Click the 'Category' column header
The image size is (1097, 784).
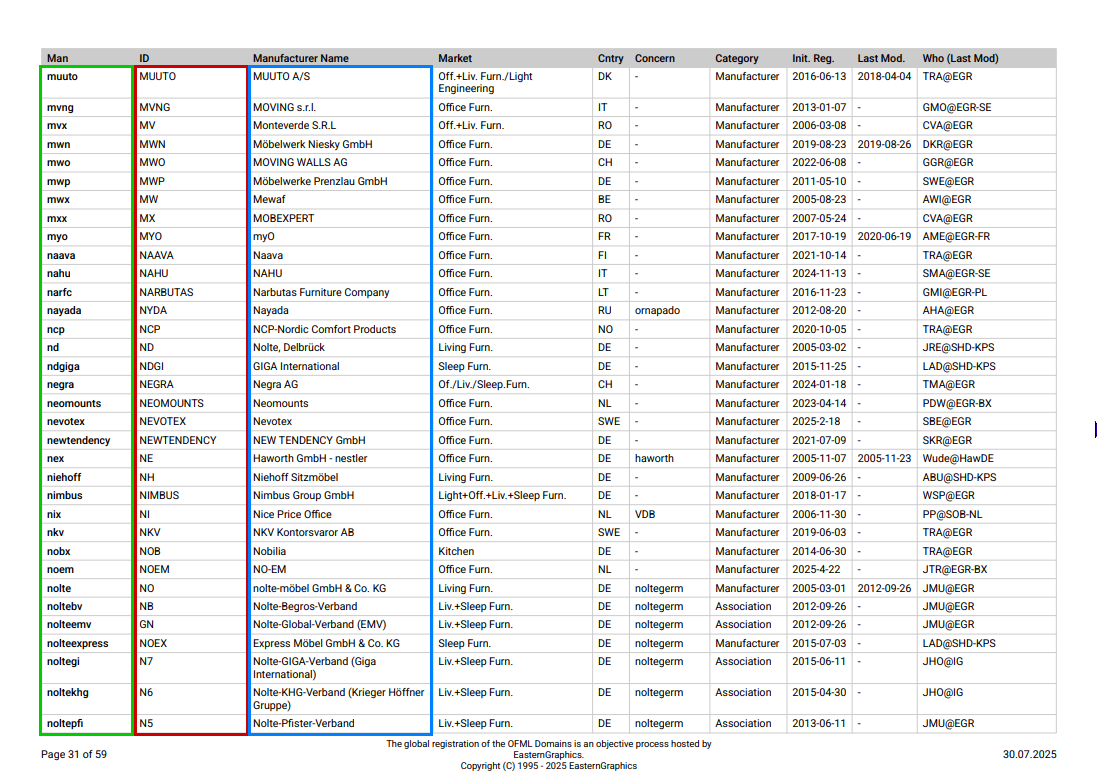736,58
